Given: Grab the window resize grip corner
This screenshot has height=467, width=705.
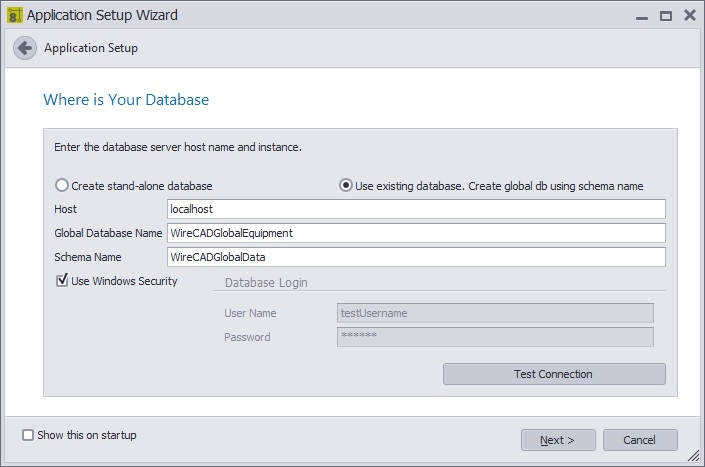Looking at the screenshot, I should (x=694, y=455).
